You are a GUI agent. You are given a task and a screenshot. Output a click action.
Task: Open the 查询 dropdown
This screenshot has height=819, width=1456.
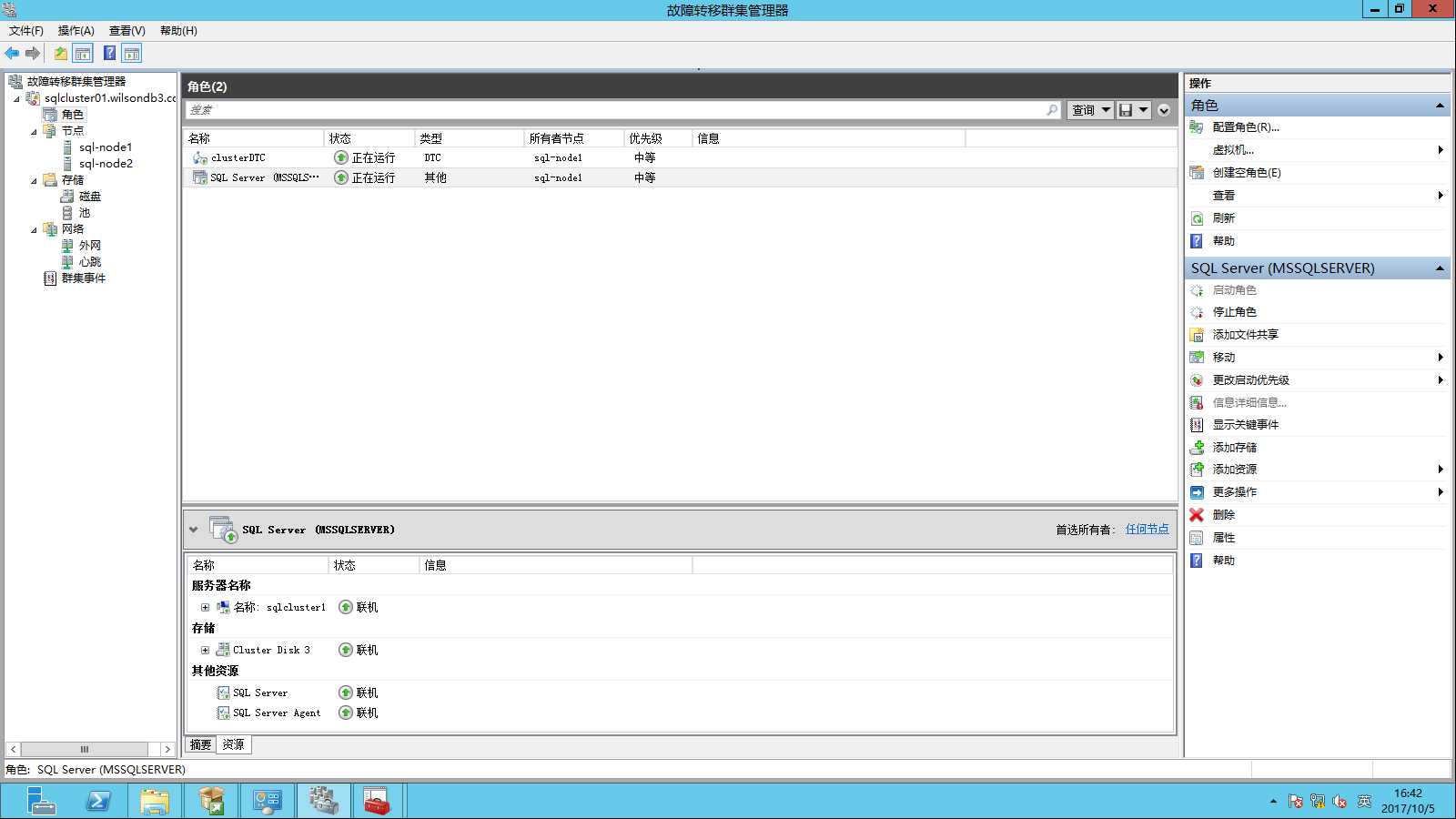pyautogui.click(x=1090, y=110)
